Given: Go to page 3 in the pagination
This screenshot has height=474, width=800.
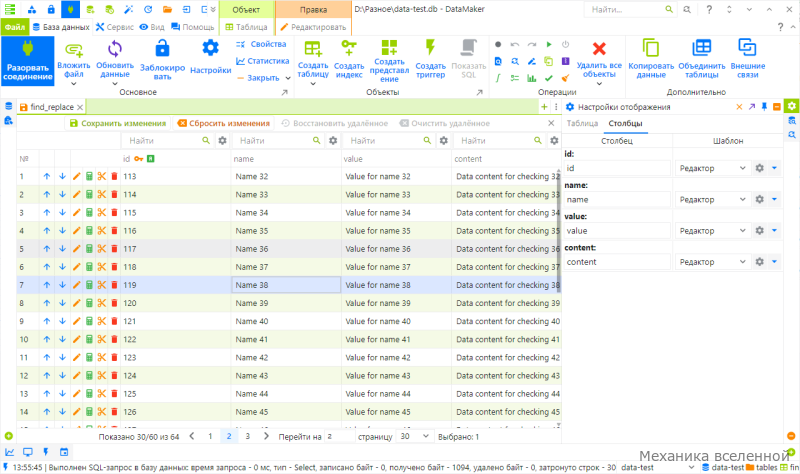Looking at the screenshot, I should pyautogui.click(x=247, y=436).
